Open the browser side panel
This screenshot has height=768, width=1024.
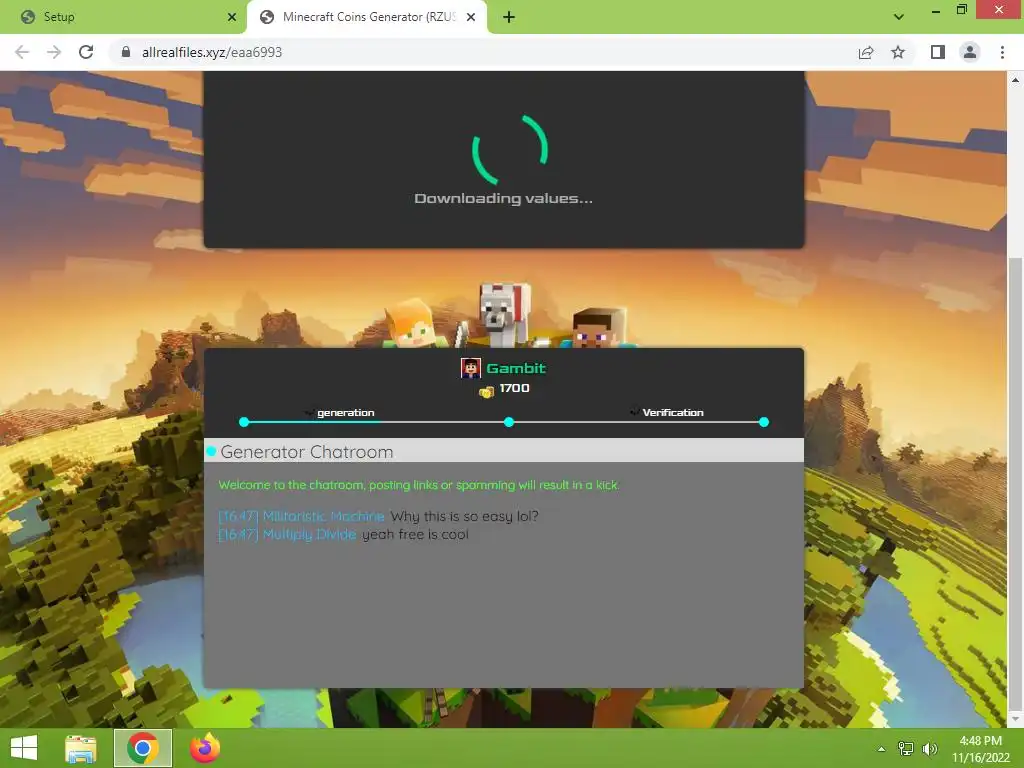[x=938, y=52]
